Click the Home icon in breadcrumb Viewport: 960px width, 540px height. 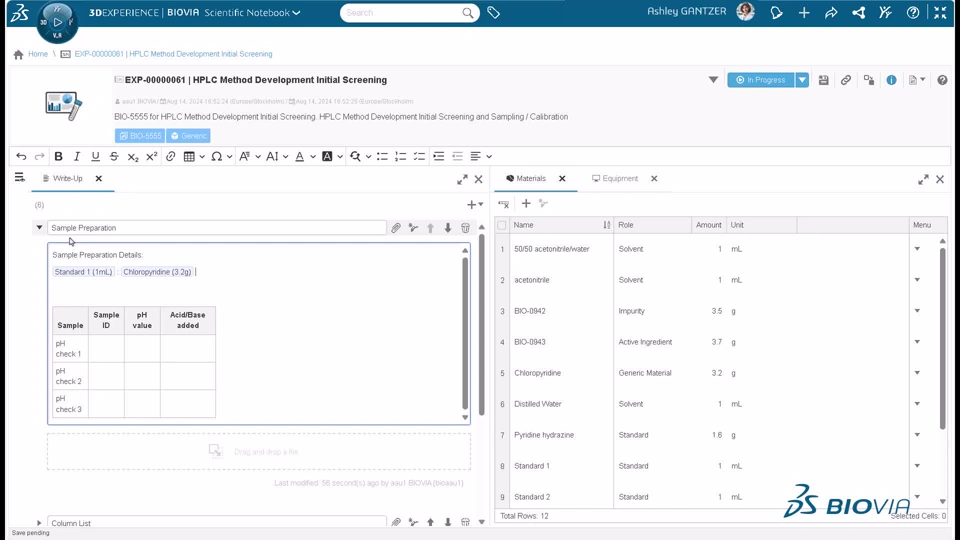click(x=18, y=54)
